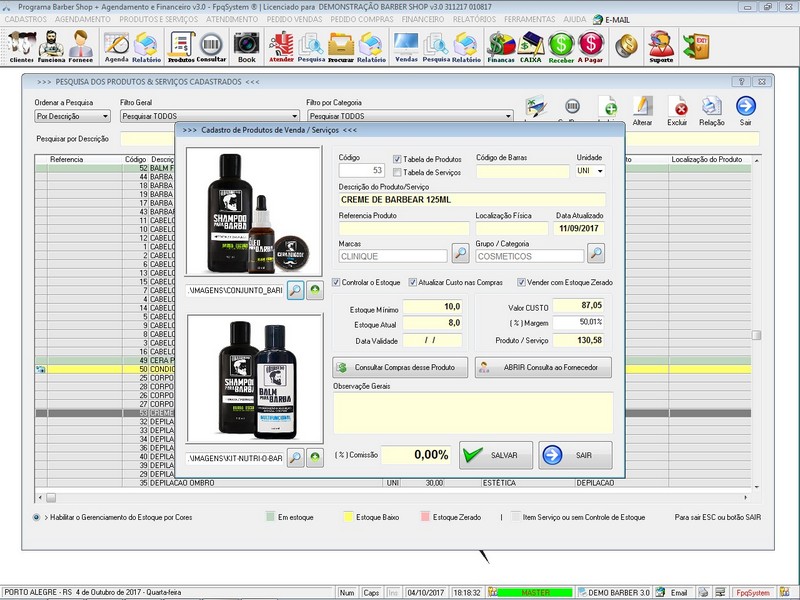
Task: Click the Relação print icon
Action: [x=711, y=111]
